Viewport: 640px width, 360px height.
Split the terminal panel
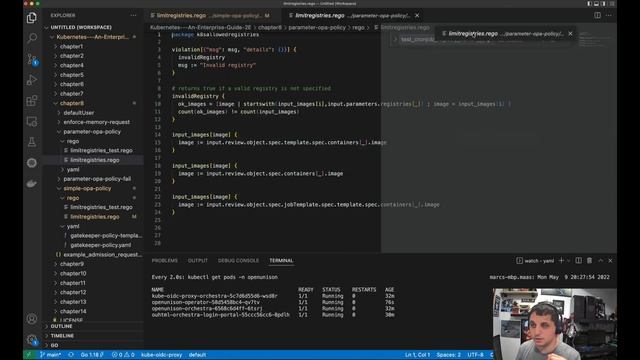578,260
